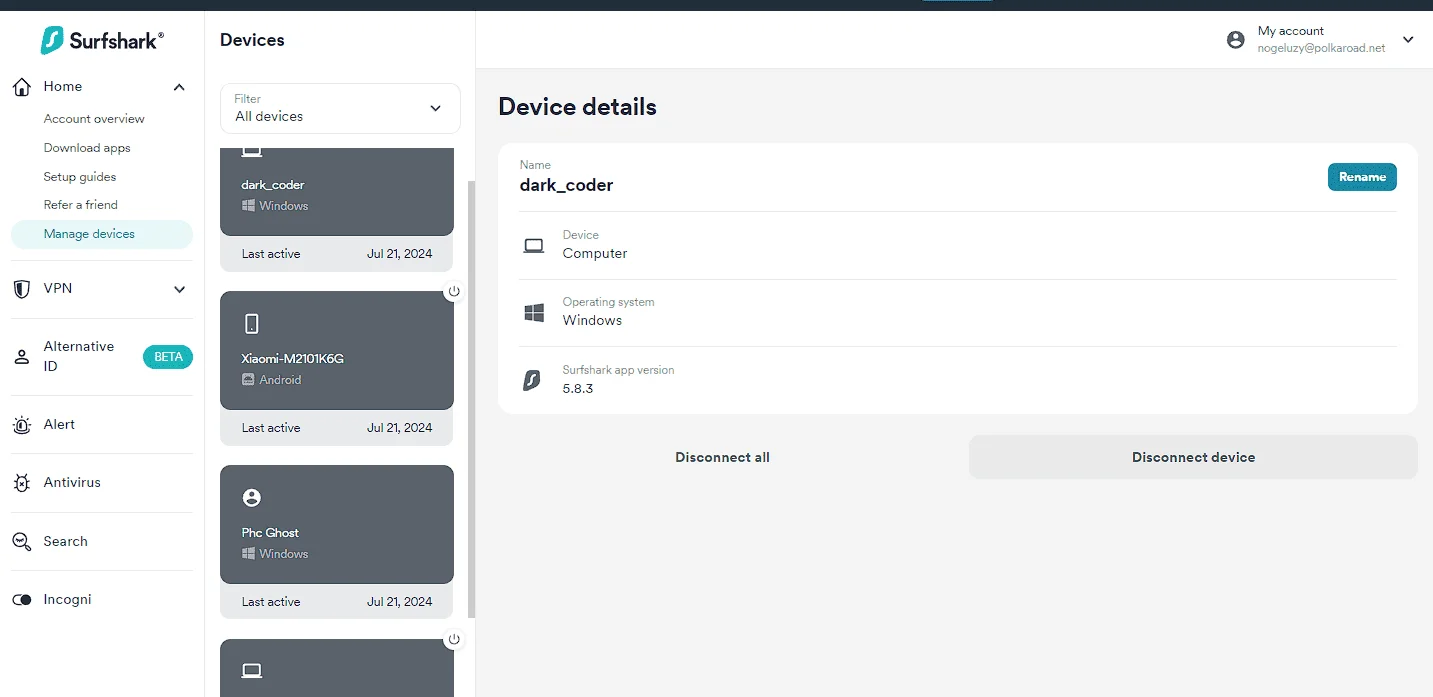The height and width of the screenshot is (697, 1433).
Task: Expand the VPN menu section
Action: click(180, 289)
